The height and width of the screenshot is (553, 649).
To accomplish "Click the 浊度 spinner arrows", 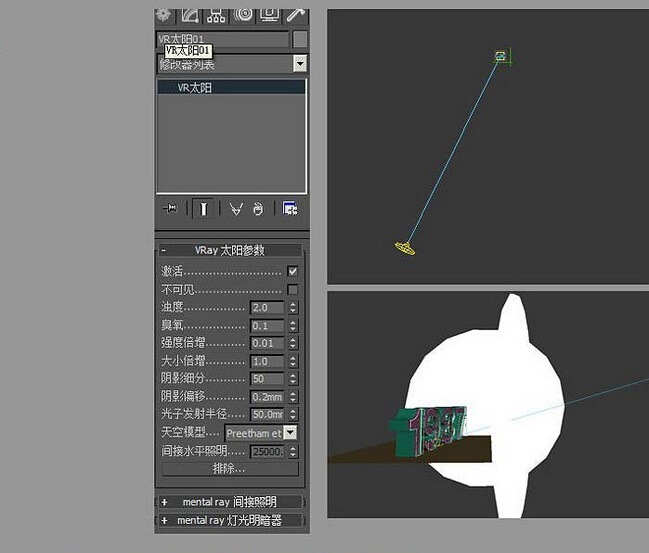I will click(x=293, y=308).
